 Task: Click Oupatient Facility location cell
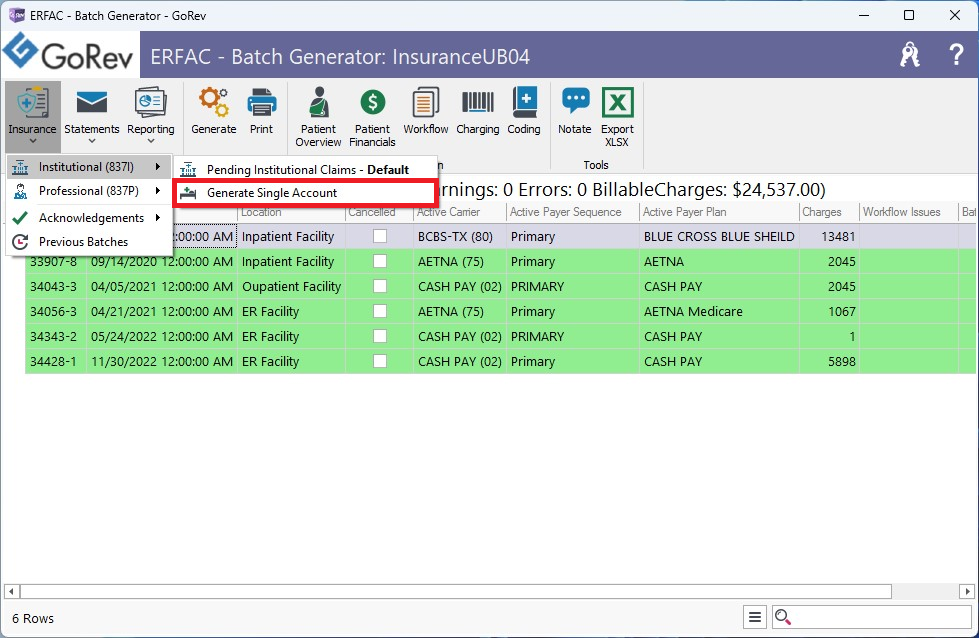291,286
